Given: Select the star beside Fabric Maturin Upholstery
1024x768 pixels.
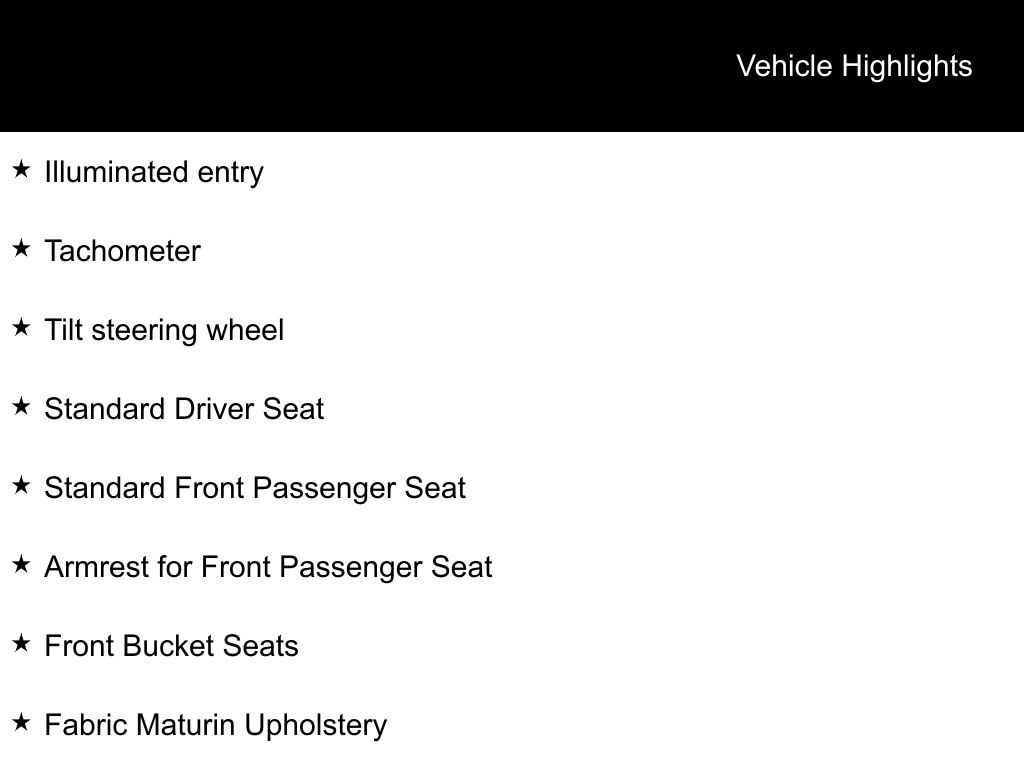Looking at the screenshot, I should tap(21, 723).
